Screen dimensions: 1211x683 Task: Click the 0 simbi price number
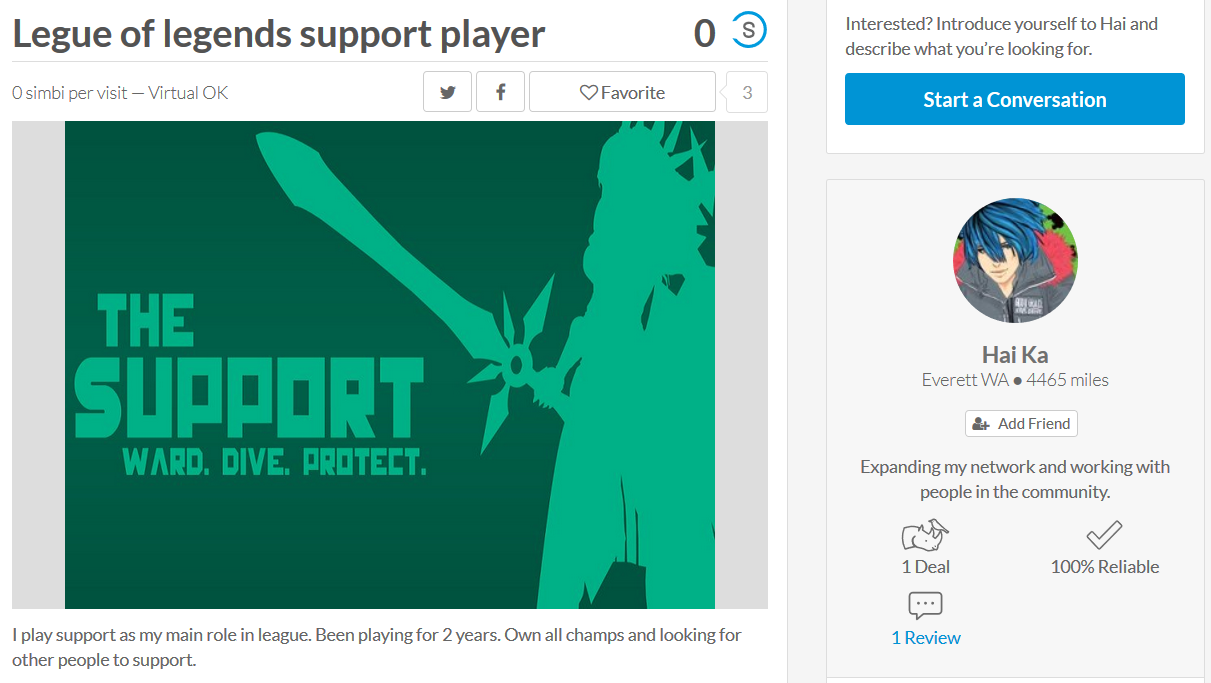(x=705, y=33)
